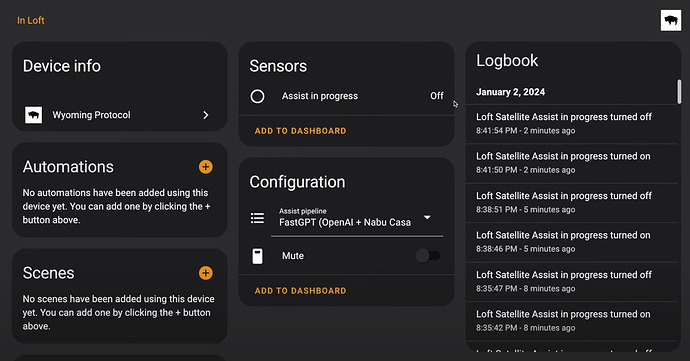Click the January 2, 2024 date header
The width and height of the screenshot is (690, 361).
click(x=510, y=92)
